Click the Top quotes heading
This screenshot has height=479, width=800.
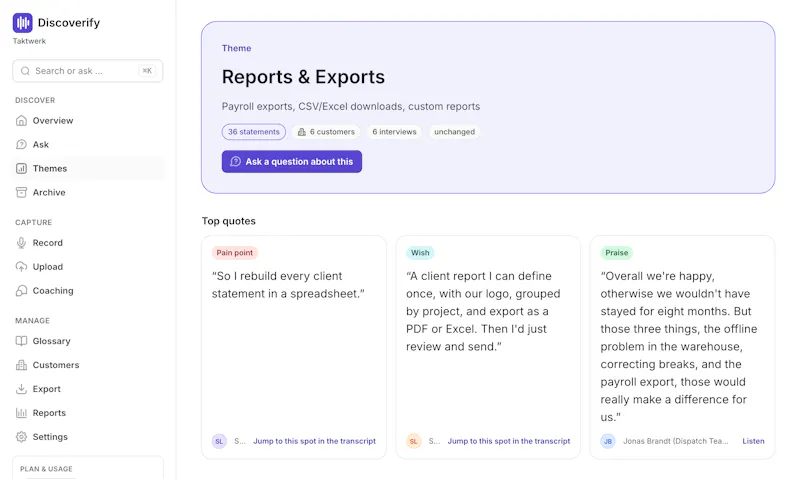coord(229,221)
